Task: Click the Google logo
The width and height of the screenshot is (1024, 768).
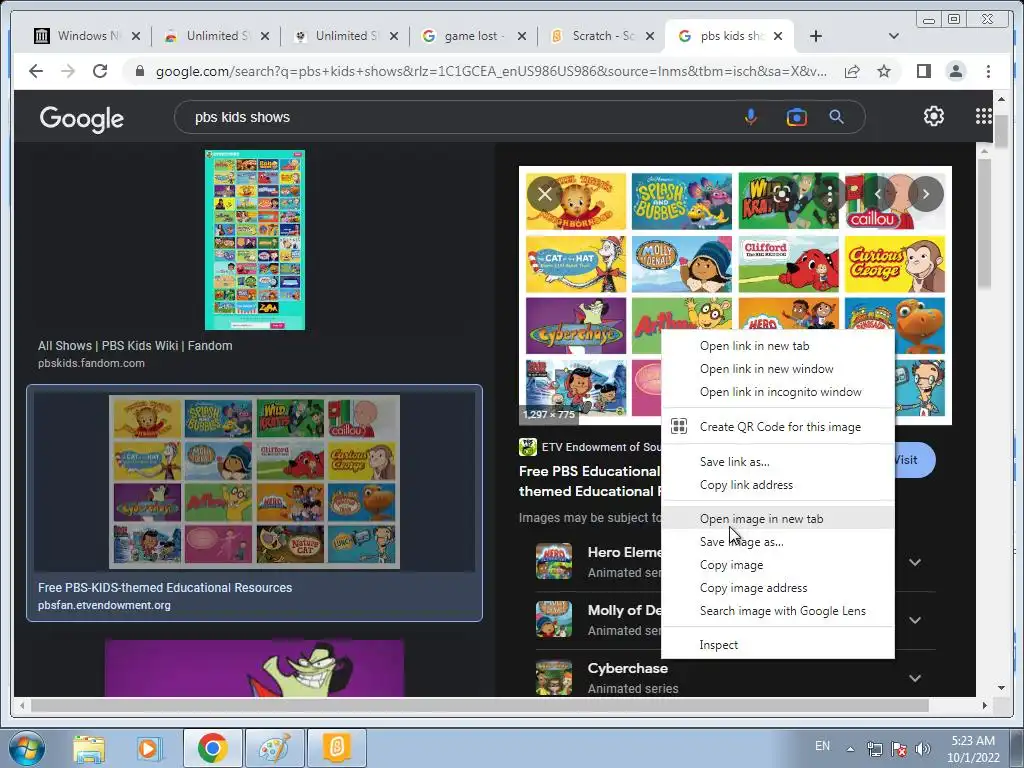Action: (82, 119)
